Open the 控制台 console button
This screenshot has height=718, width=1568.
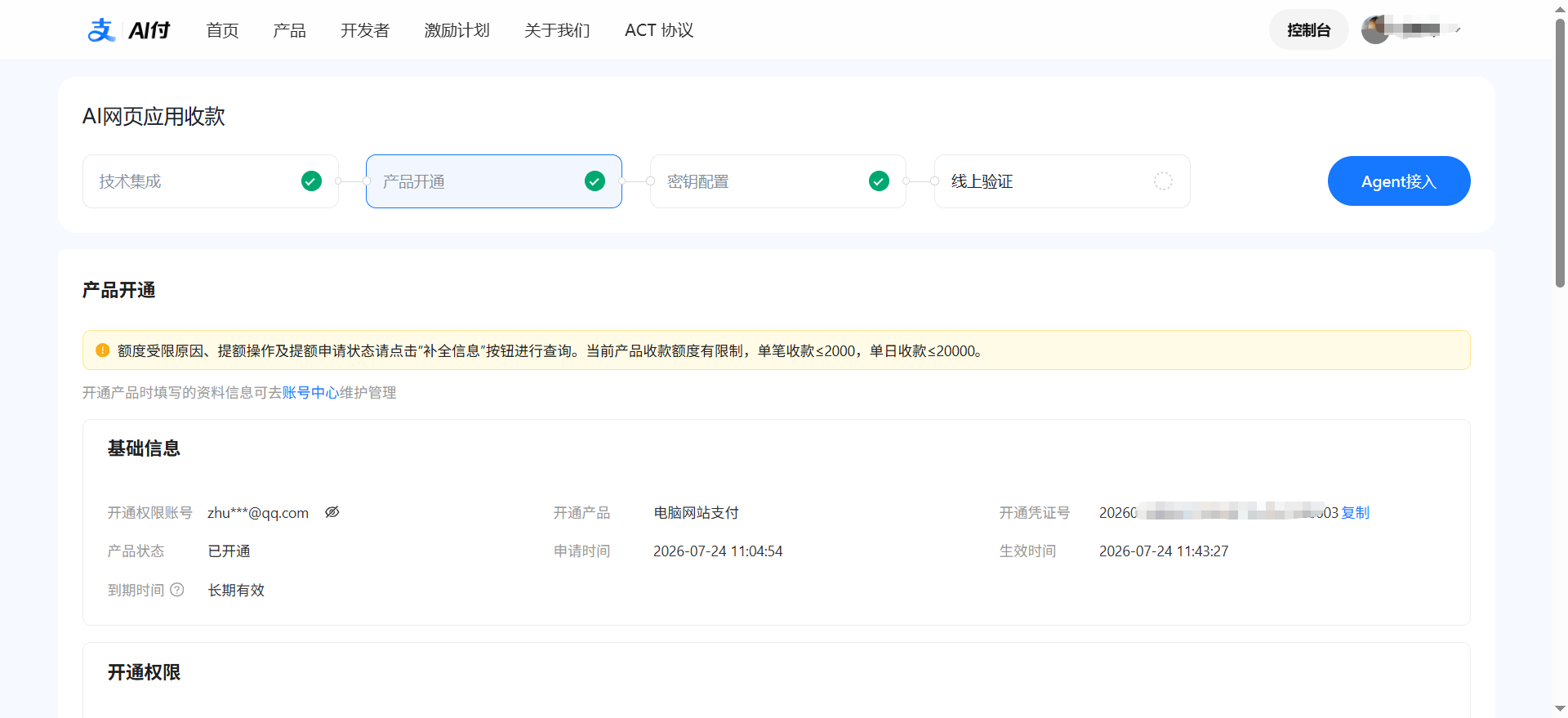click(1309, 30)
